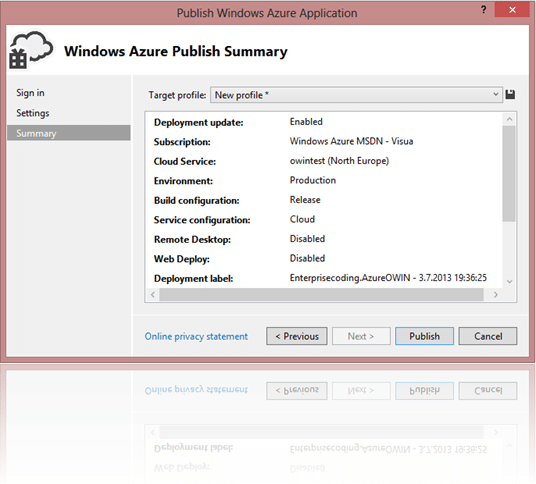The image size is (536, 484).
Task: Click the vertical scrollbar thumb in summary list
Action: 509,174
